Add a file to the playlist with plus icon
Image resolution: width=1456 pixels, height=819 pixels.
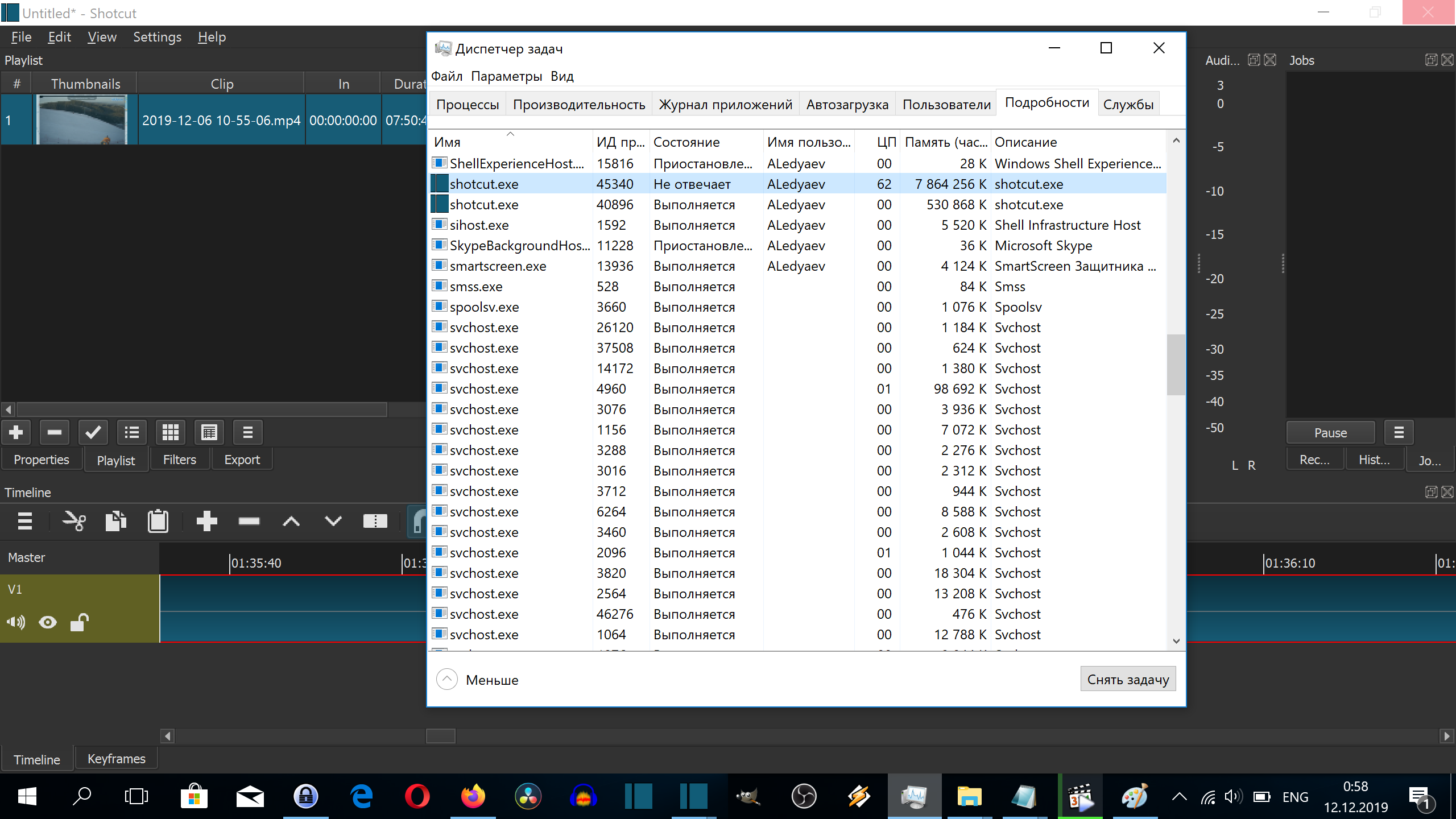(15, 432)
